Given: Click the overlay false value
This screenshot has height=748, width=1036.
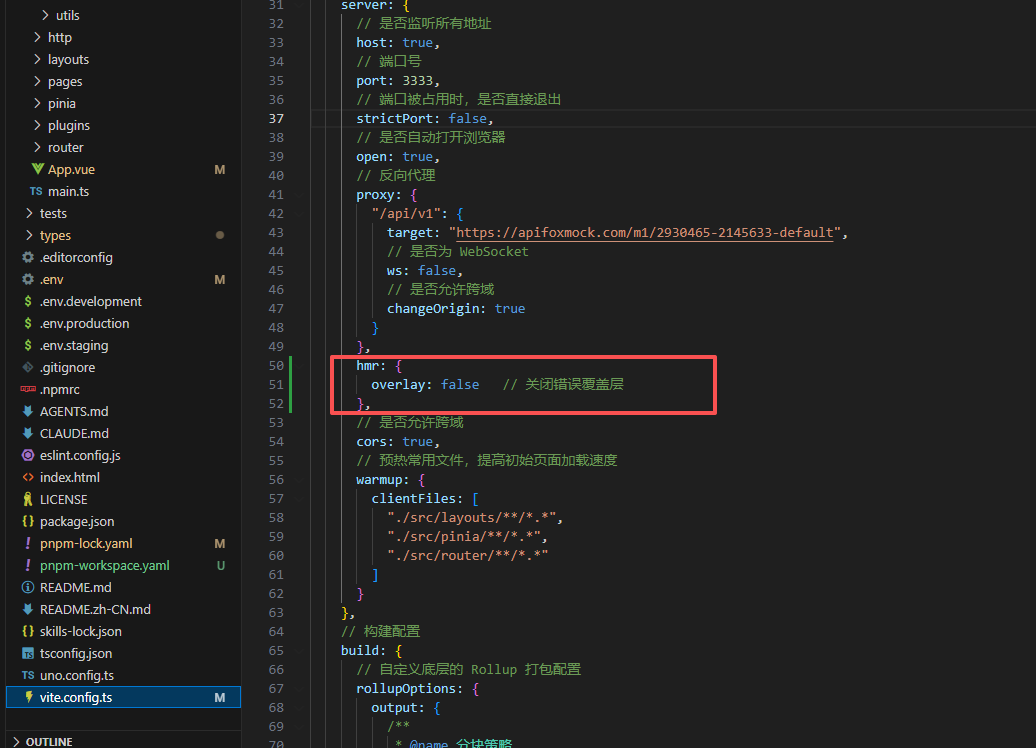Looking at the screenshot, I should (460, 384).
